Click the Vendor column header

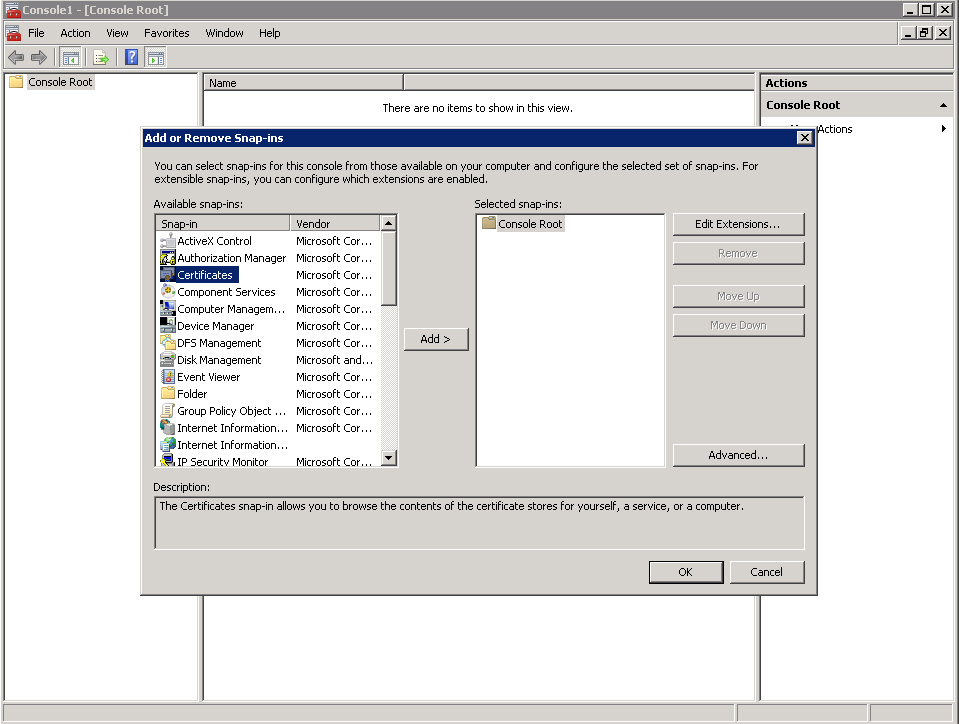pos(335,223)
